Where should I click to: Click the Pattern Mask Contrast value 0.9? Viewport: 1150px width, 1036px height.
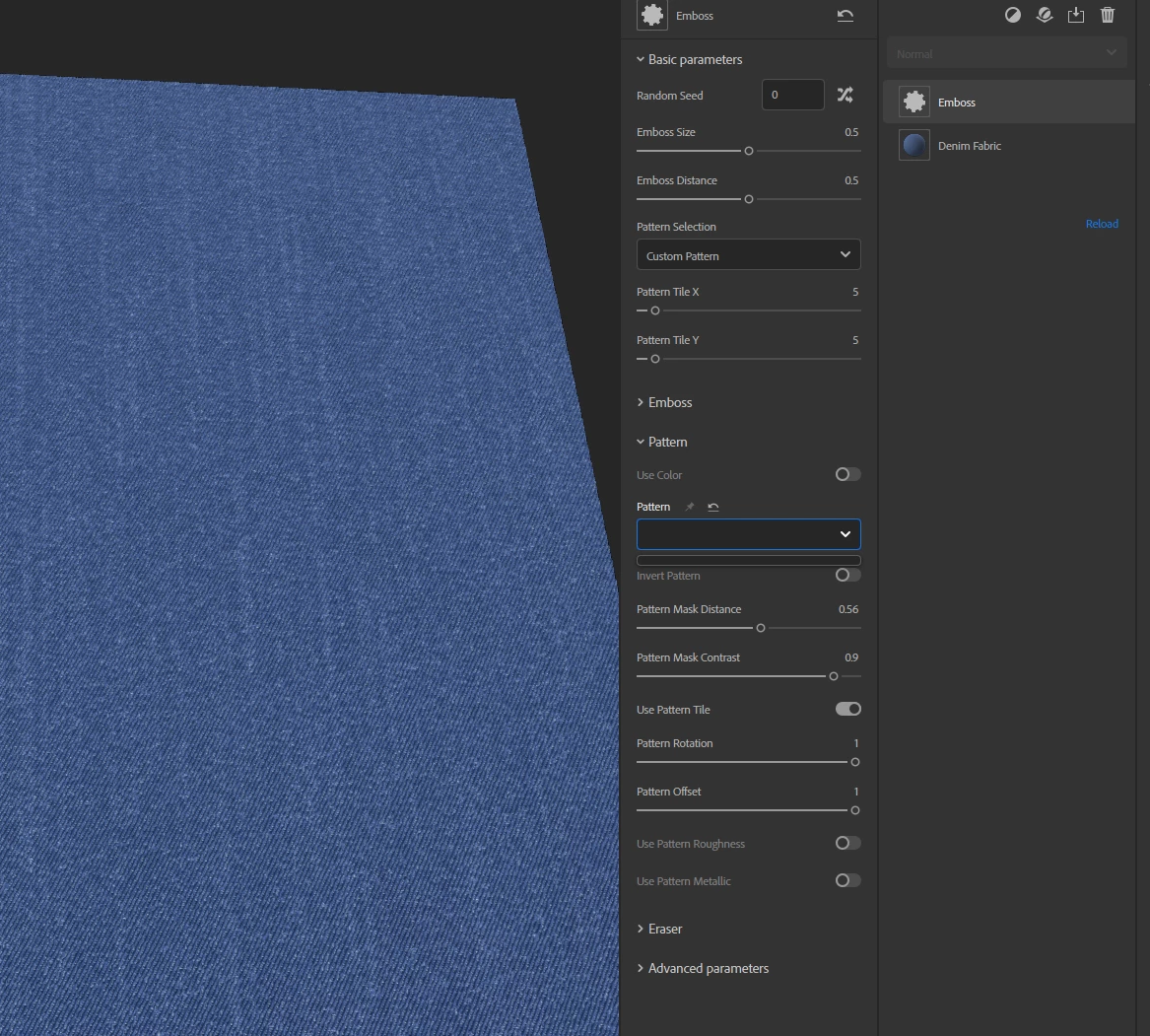(x=850, y=658)
